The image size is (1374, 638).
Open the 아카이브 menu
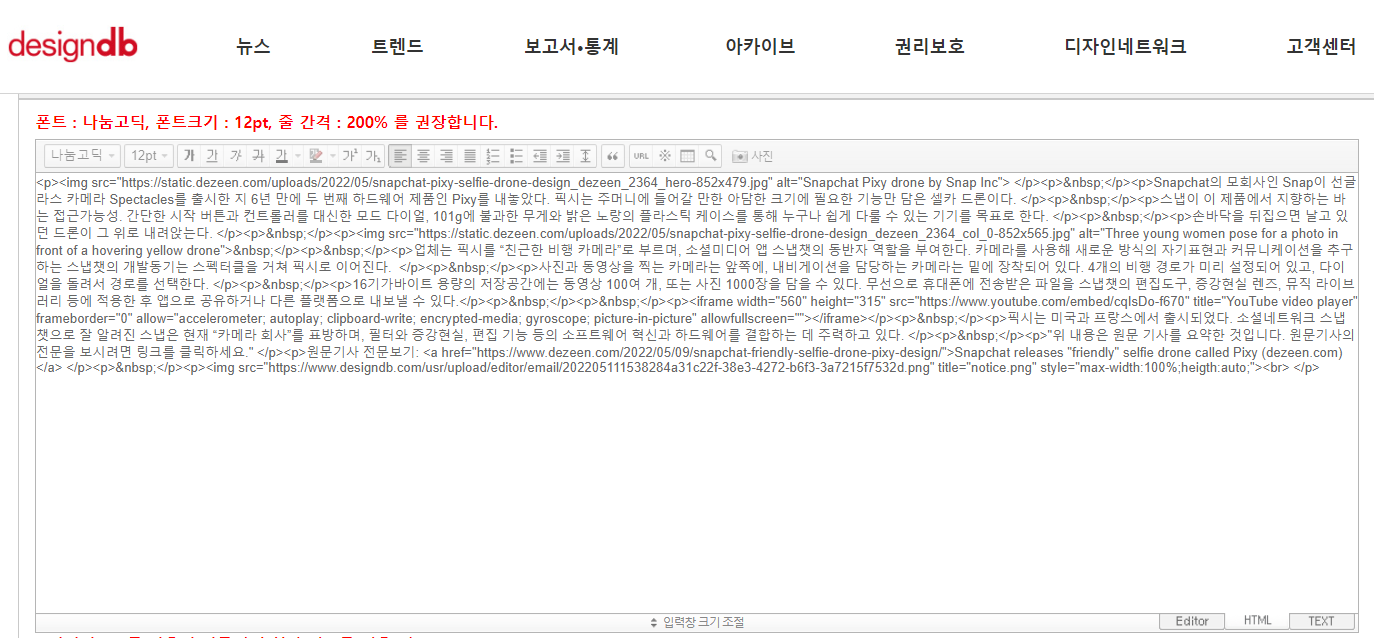point(759,46)
